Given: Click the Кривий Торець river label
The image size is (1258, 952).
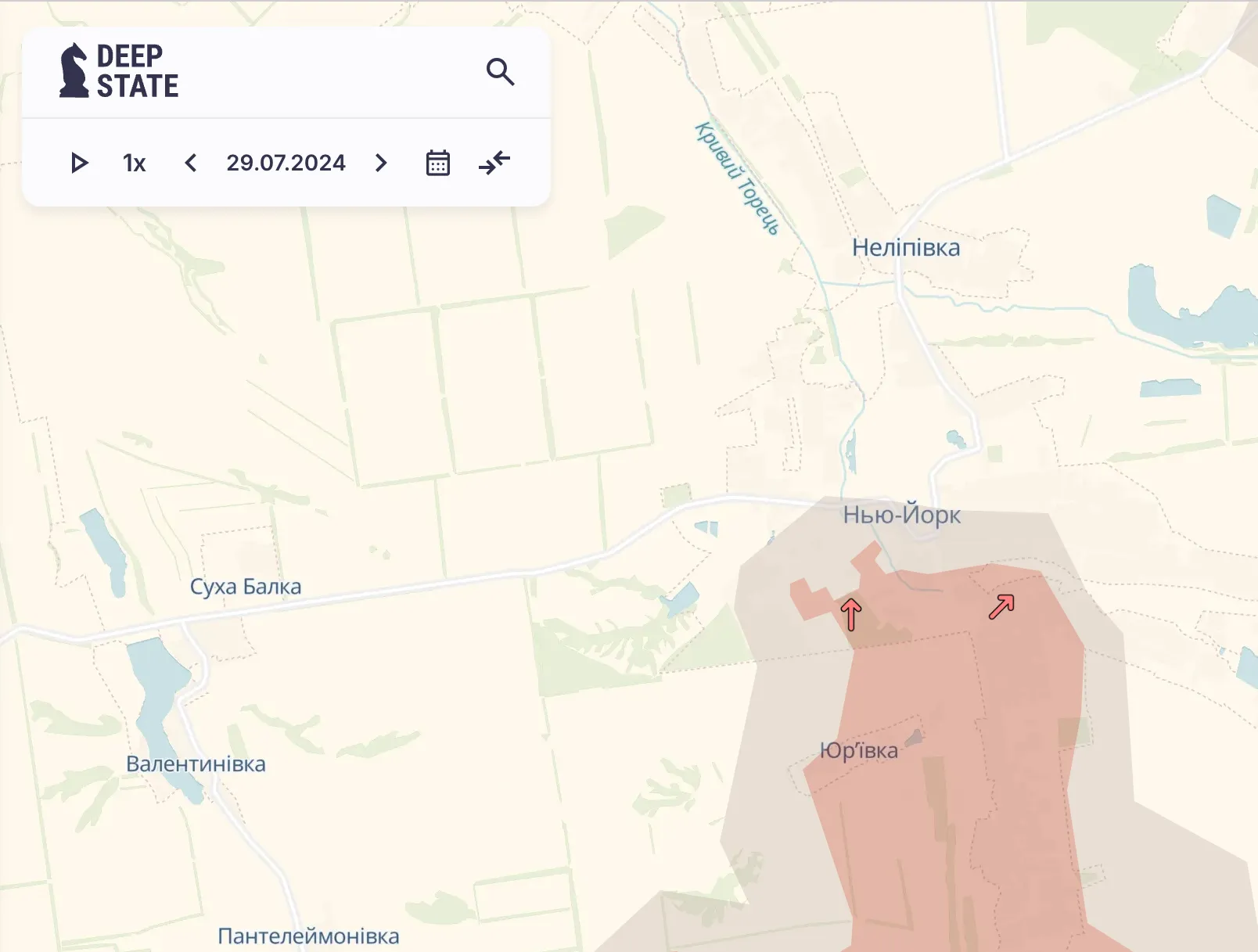Looking at the screenshot, I should pyautogui.click(x=737, y=178).
